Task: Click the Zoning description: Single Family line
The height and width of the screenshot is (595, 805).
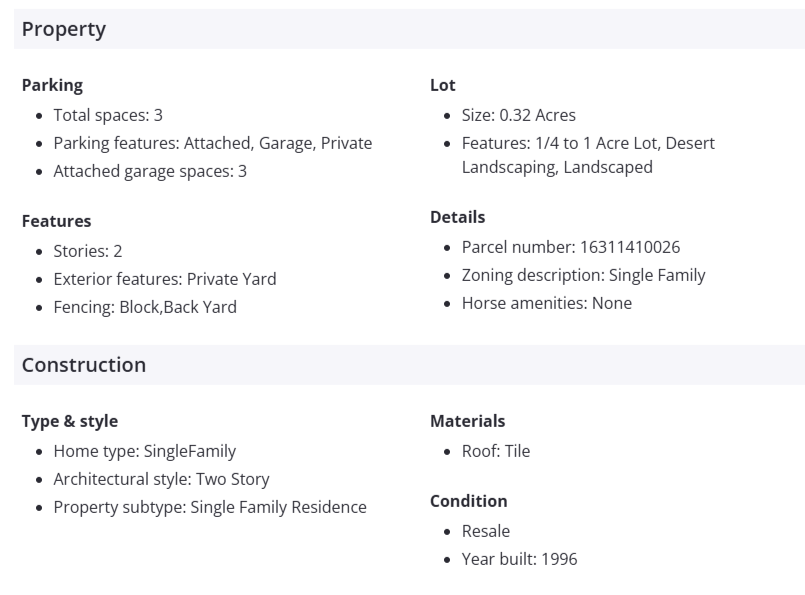Action: 583,275
